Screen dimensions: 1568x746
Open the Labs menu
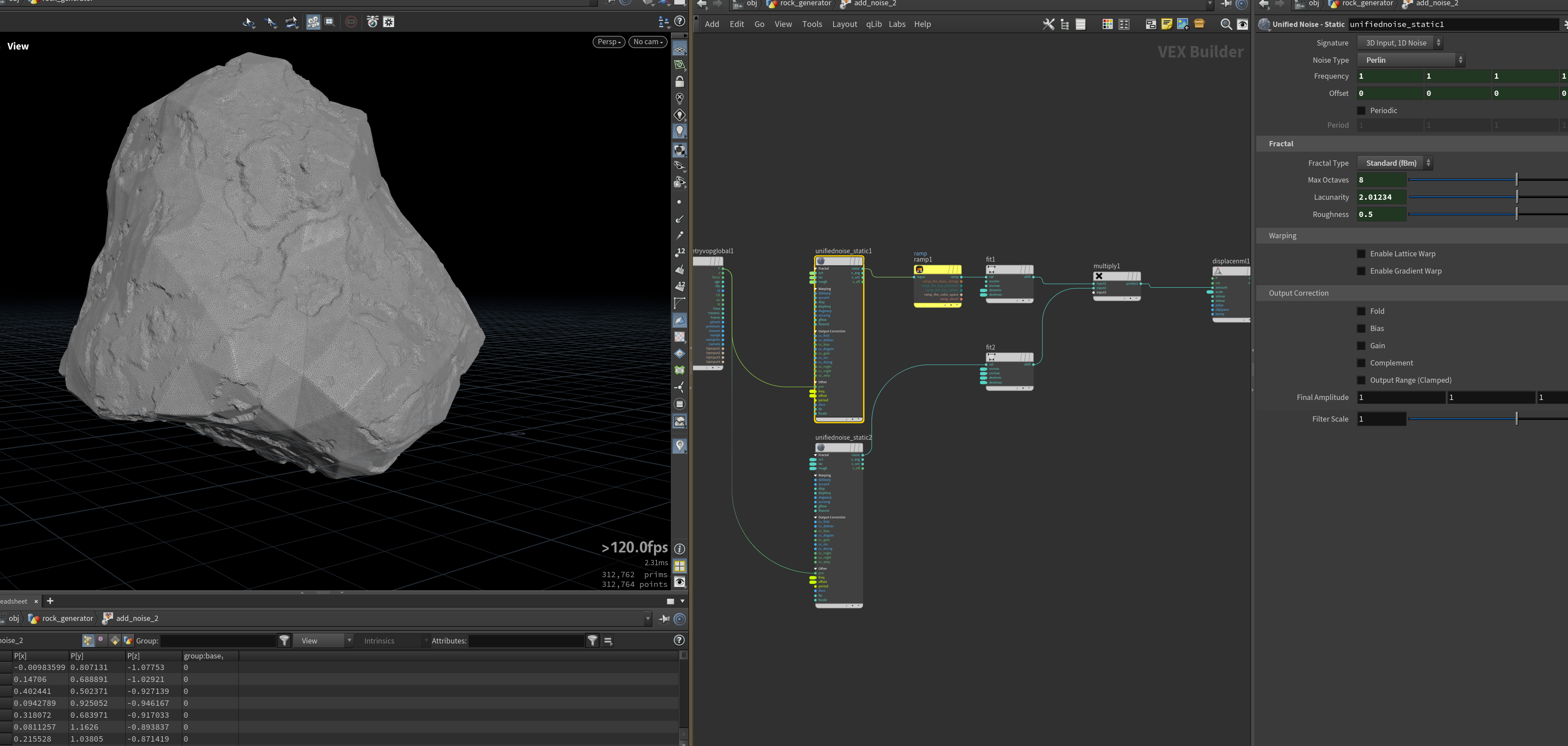point(897,24)
